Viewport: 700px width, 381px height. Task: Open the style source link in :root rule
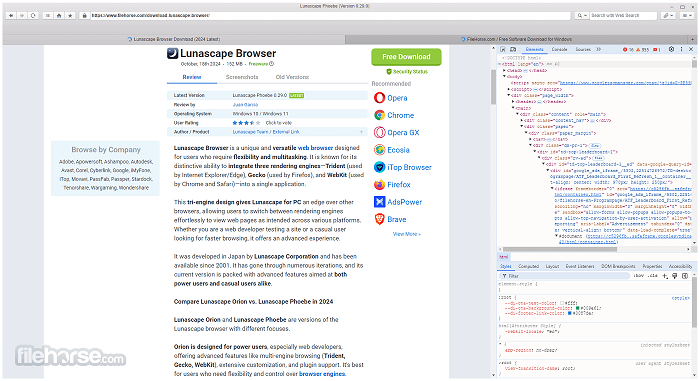pyautogui.click(x=680, y=298)
